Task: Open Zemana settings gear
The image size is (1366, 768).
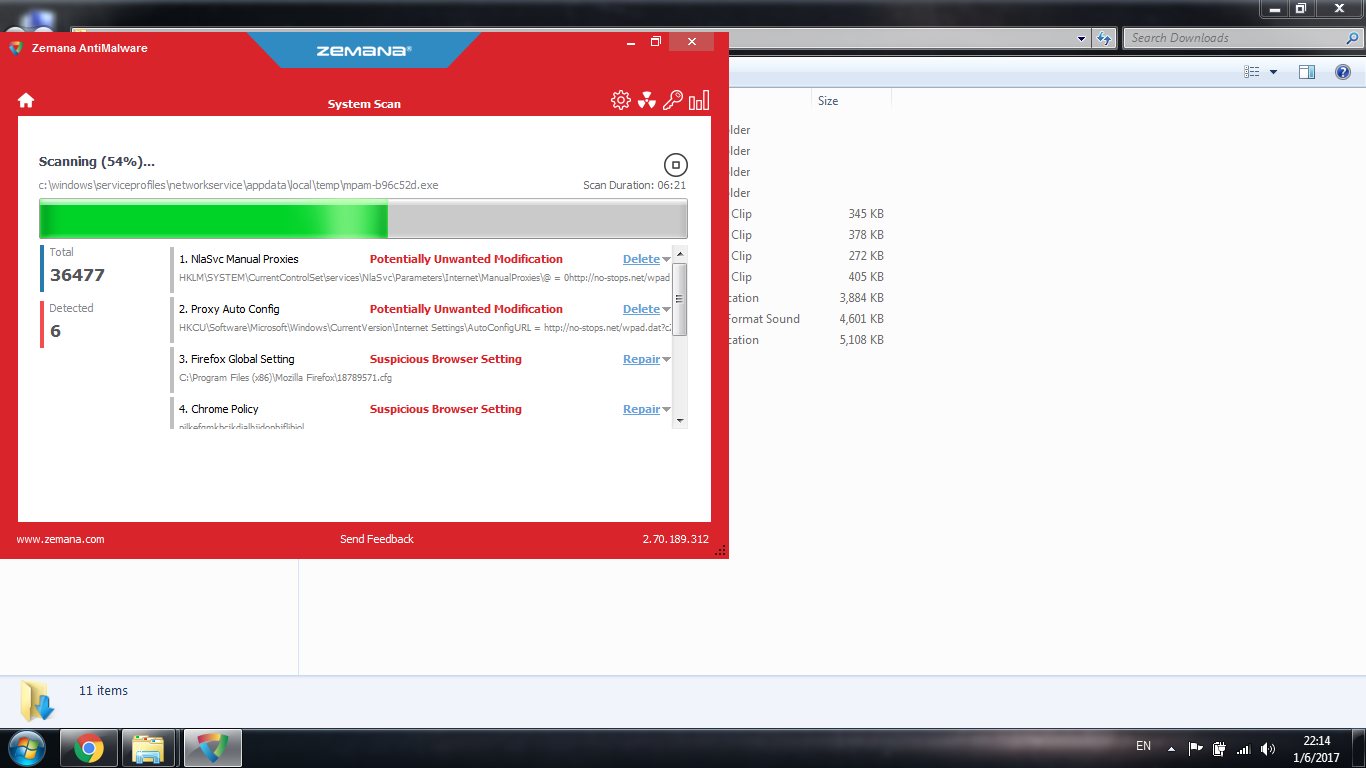Action: click(x=621, y=100)
